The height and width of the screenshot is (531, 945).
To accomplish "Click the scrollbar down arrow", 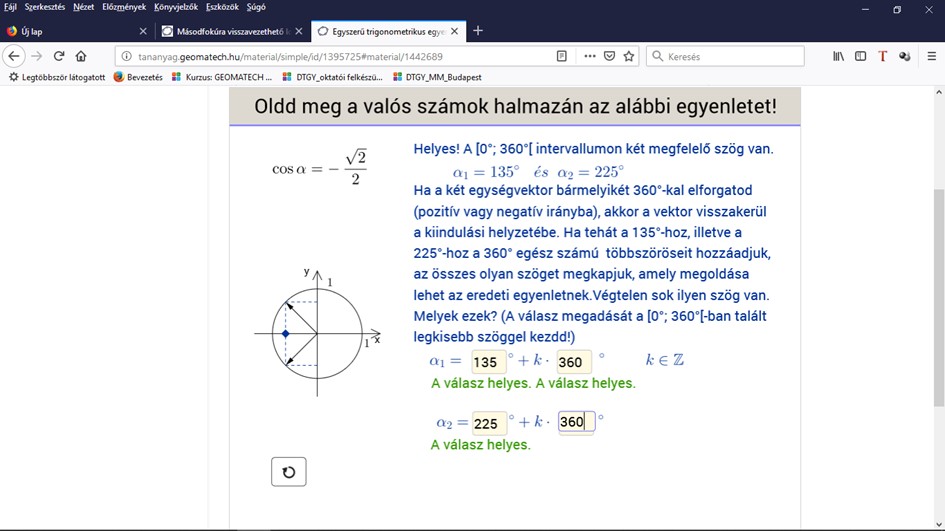I will tap(938, 524).
